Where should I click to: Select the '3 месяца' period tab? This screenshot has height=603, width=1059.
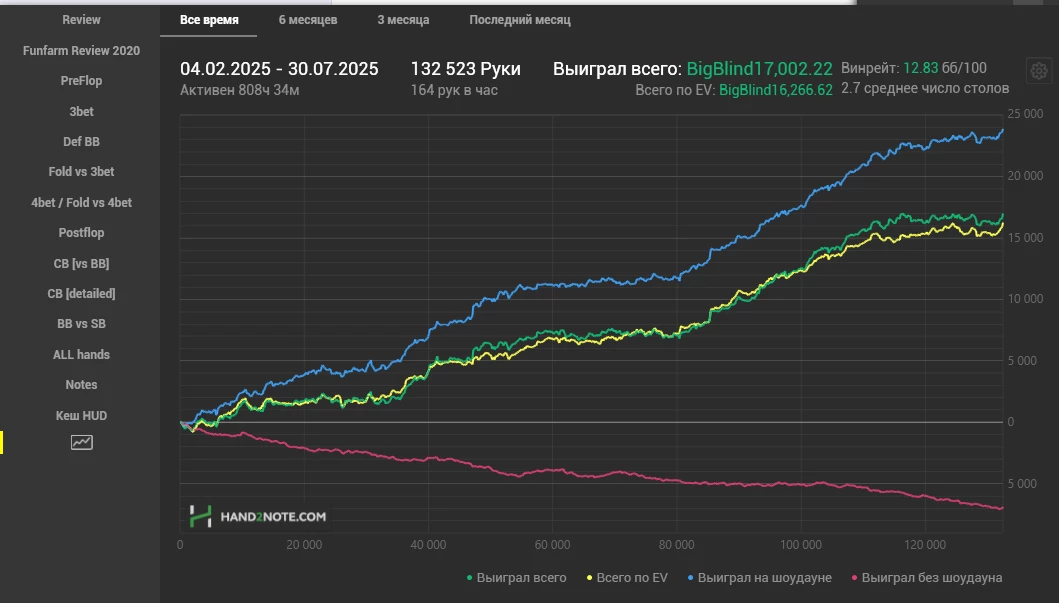pyautogui.click(x=403, y=20)
